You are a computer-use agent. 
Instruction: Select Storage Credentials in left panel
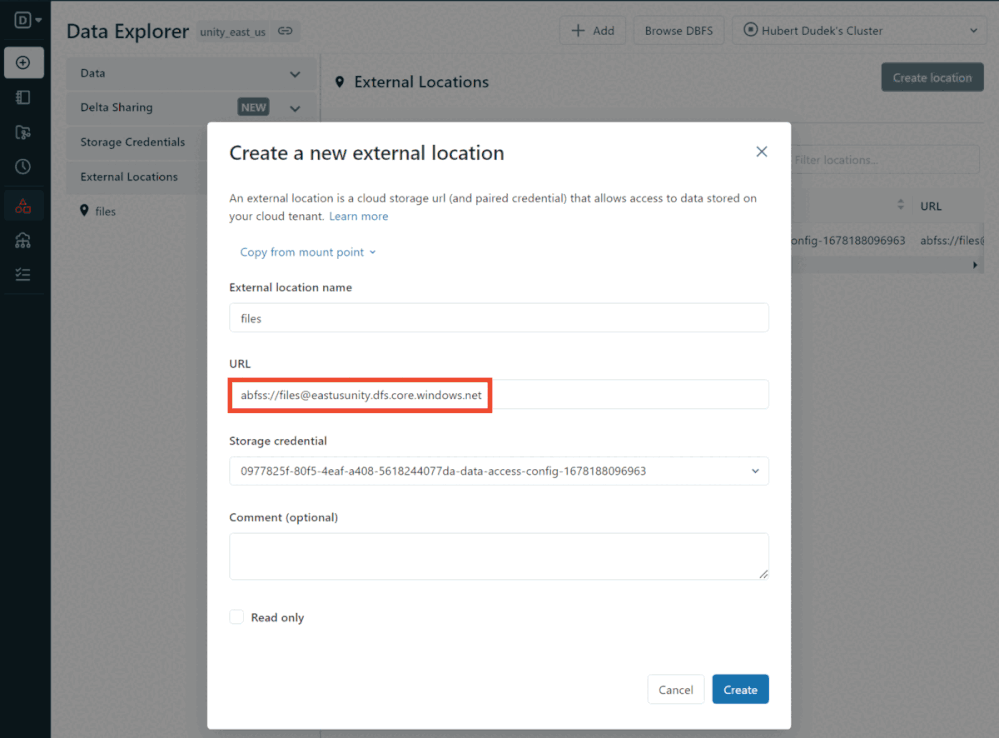(x=133, y=142)
